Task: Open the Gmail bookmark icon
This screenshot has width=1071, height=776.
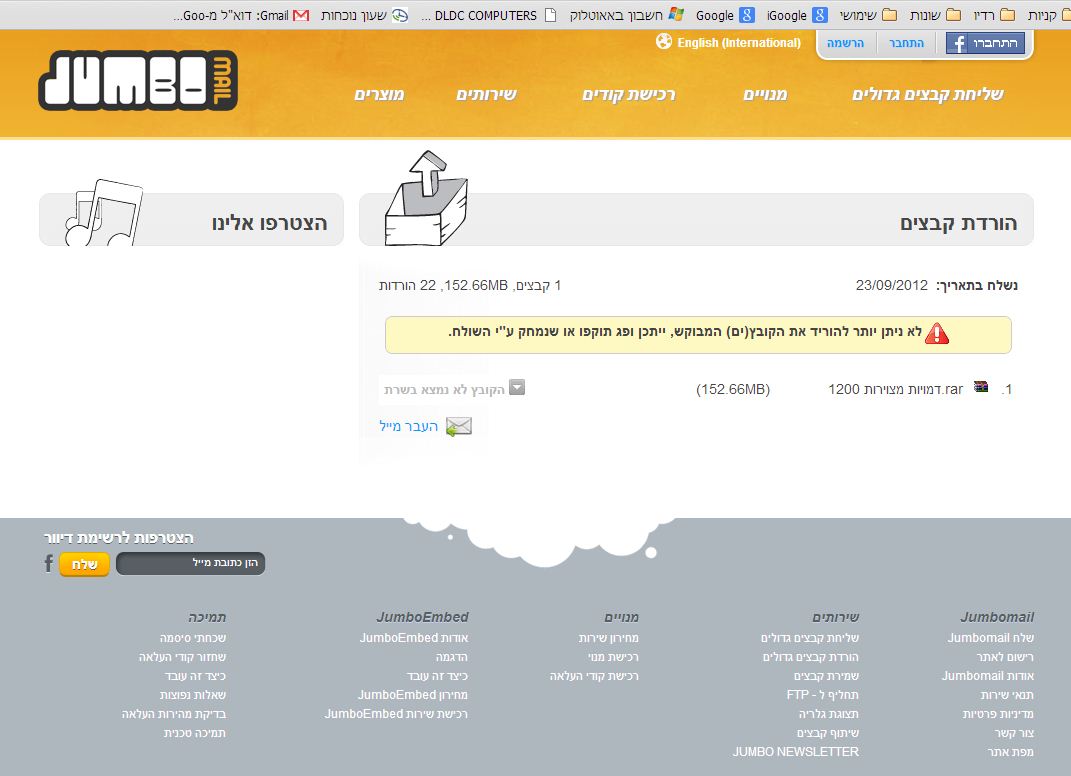Action: point(301,15)
